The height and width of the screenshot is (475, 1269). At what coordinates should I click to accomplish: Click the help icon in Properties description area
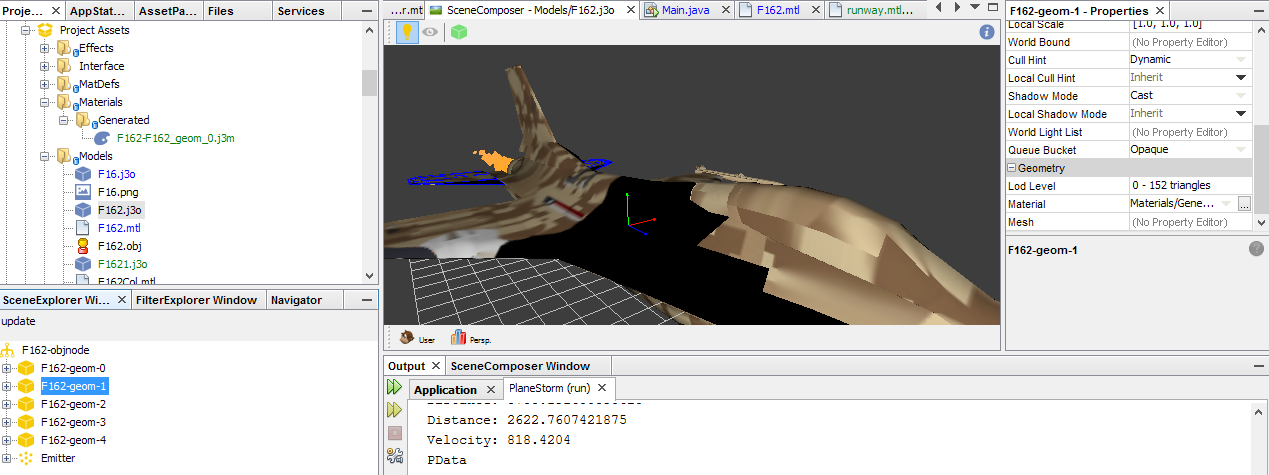tap(1256, 249)
